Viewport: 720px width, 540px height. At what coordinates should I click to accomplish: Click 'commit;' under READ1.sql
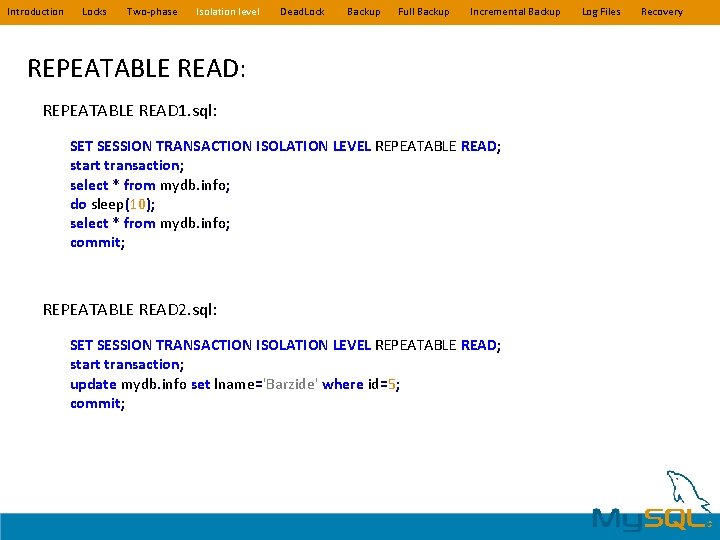[97, 242]
